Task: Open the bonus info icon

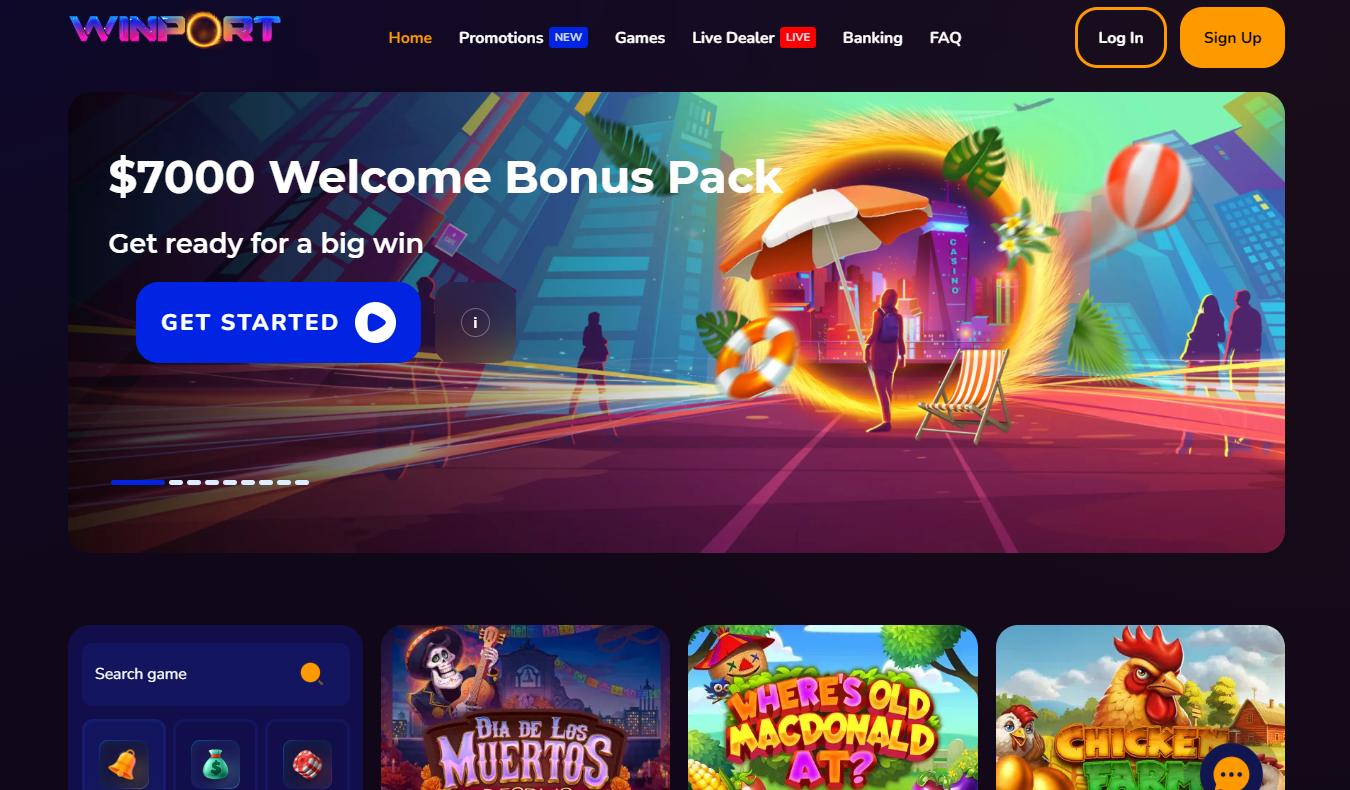Action: coord(475,322)
